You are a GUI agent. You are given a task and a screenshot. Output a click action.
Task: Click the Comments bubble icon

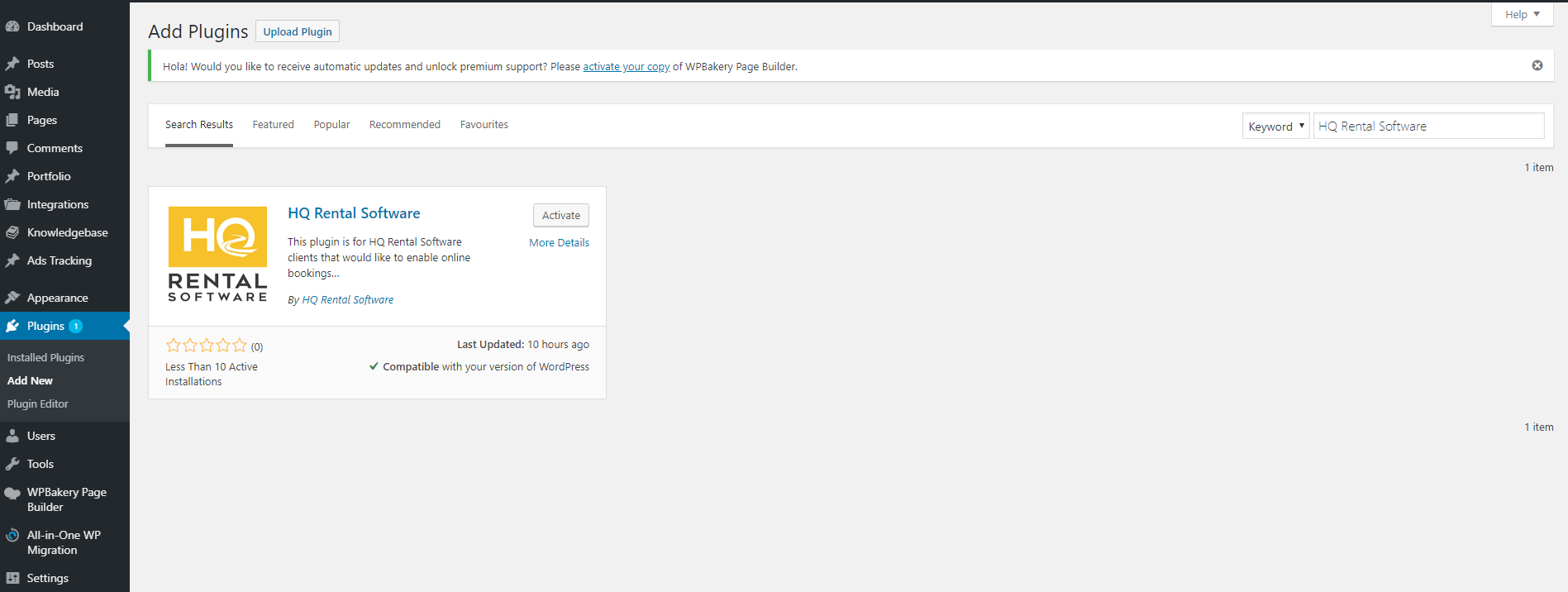point(12,148)
